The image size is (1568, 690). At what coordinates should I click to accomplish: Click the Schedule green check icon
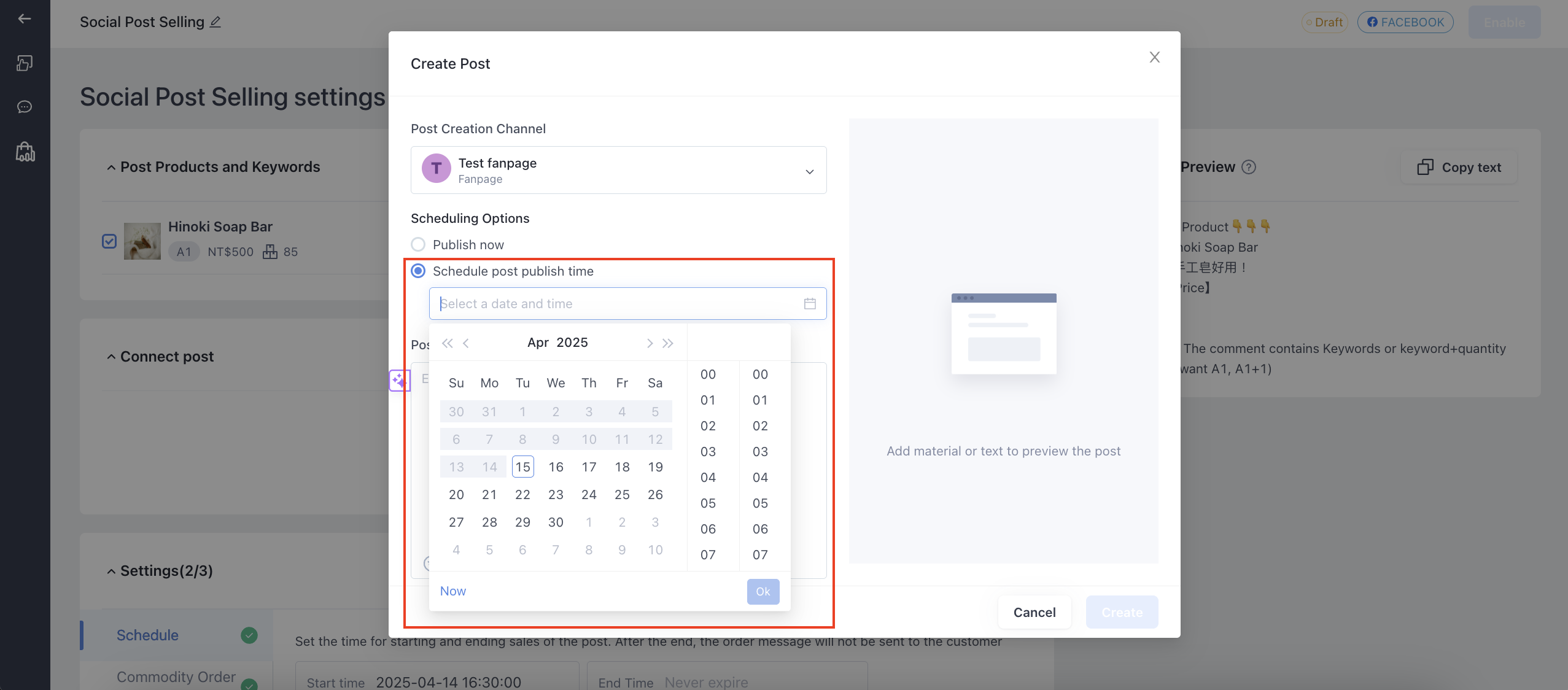[x=249, y=635]
